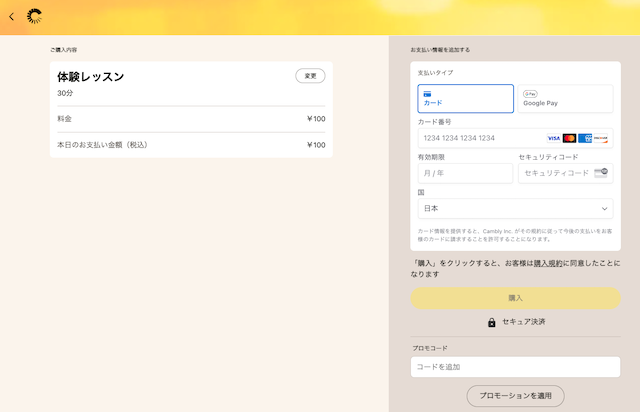Click the 変更 button on 体験レッスン
Screen dimensions: 640x412
[x=310, y=76]
